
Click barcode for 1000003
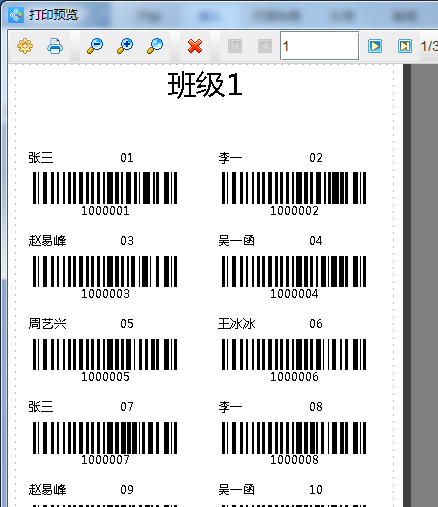(x=105, y=271)
